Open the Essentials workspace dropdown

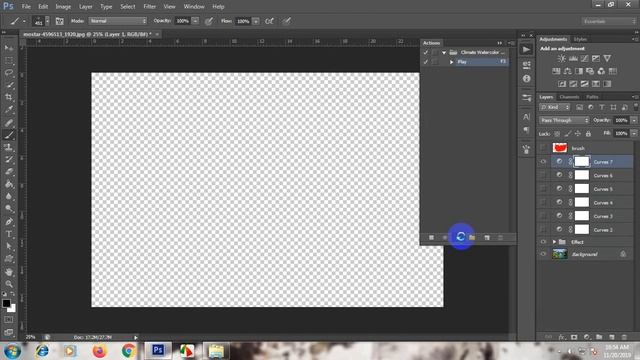pyautogui.click(x=608, y=21)
